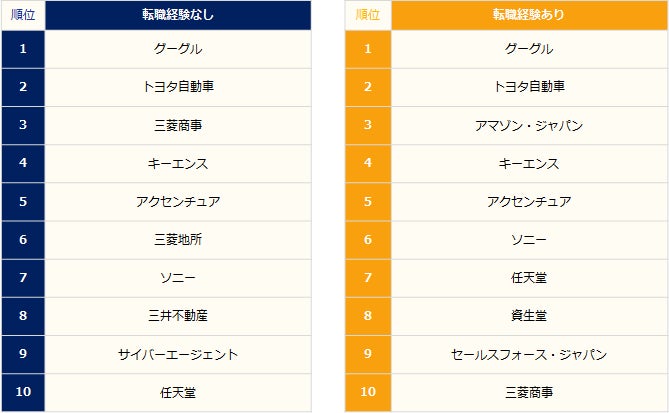Screen dimensions: 669x413
Task: Click the 転職経験あり column header
Action: pyautogui.click(x=524, y=15)
